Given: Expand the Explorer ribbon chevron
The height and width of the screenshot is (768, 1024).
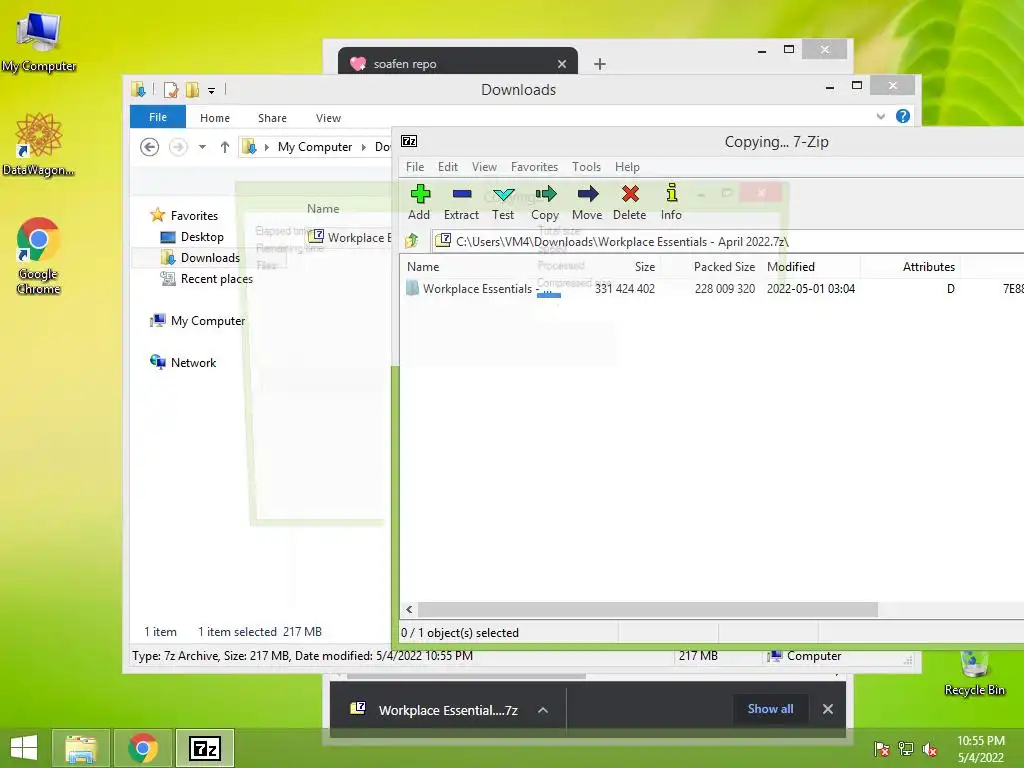Looking at the screenshot, I should [880, 116].
